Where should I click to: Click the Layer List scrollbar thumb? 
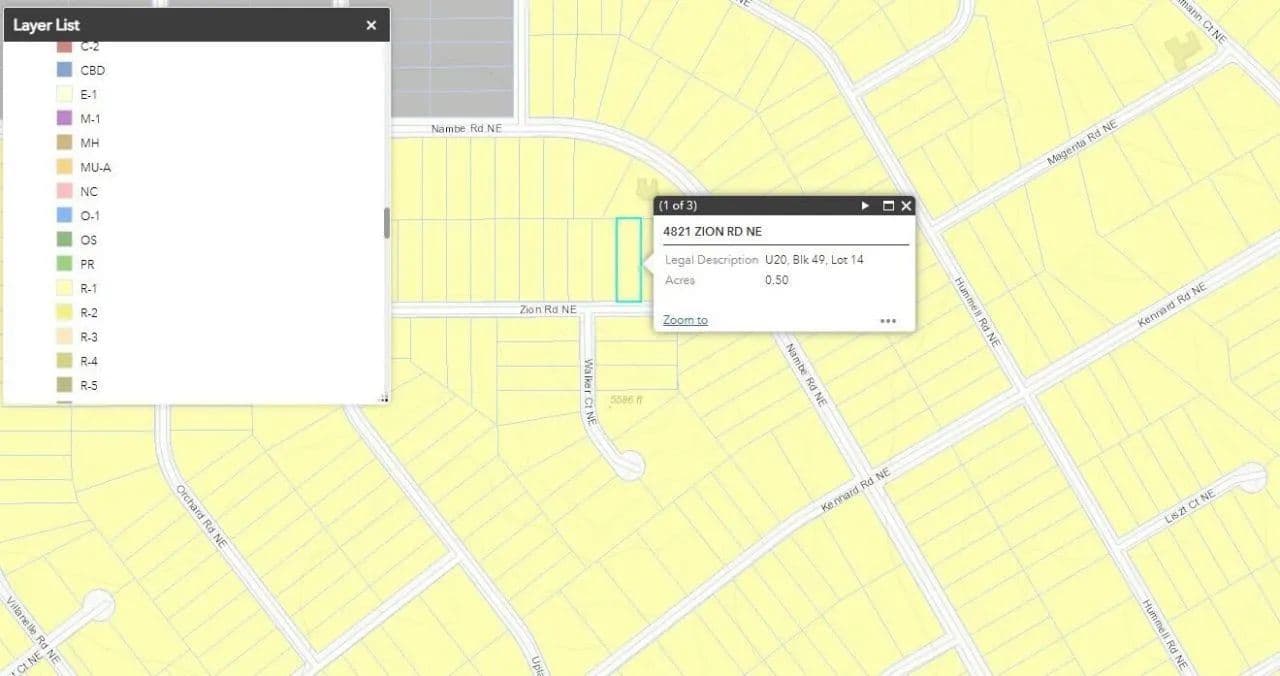pos(387,223)
